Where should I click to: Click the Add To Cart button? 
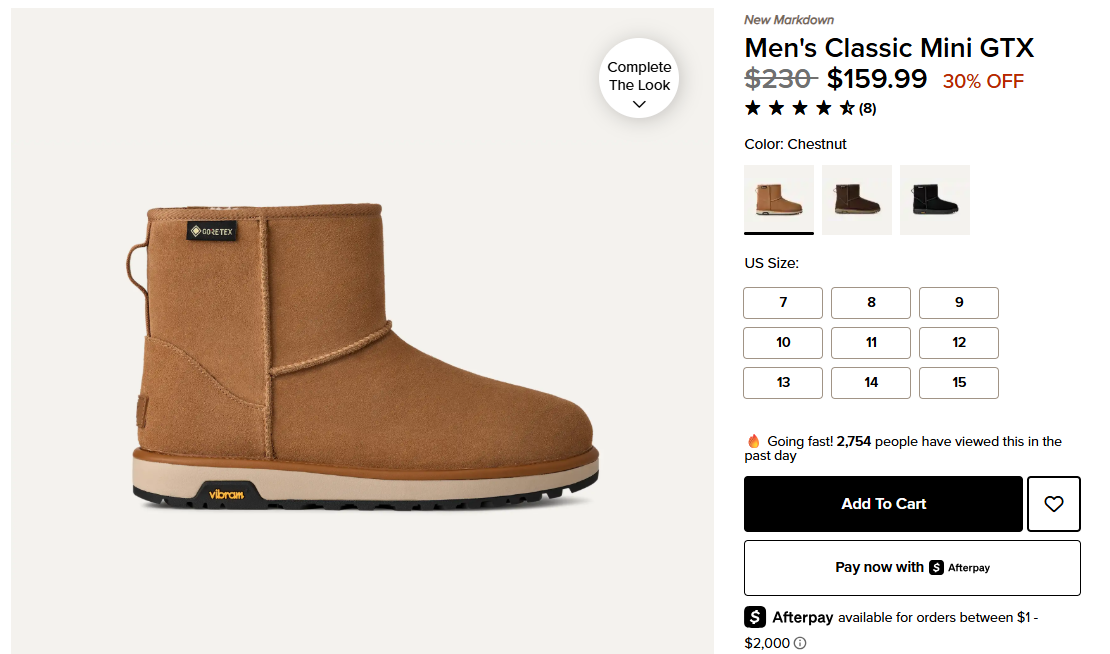(x=883, y=504)
